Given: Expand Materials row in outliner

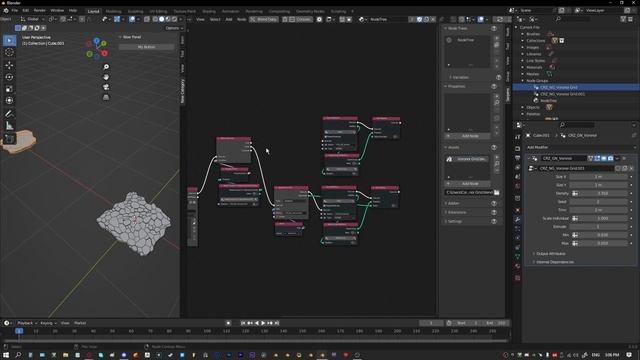Looking at the screenshot, I should point(522,67).
